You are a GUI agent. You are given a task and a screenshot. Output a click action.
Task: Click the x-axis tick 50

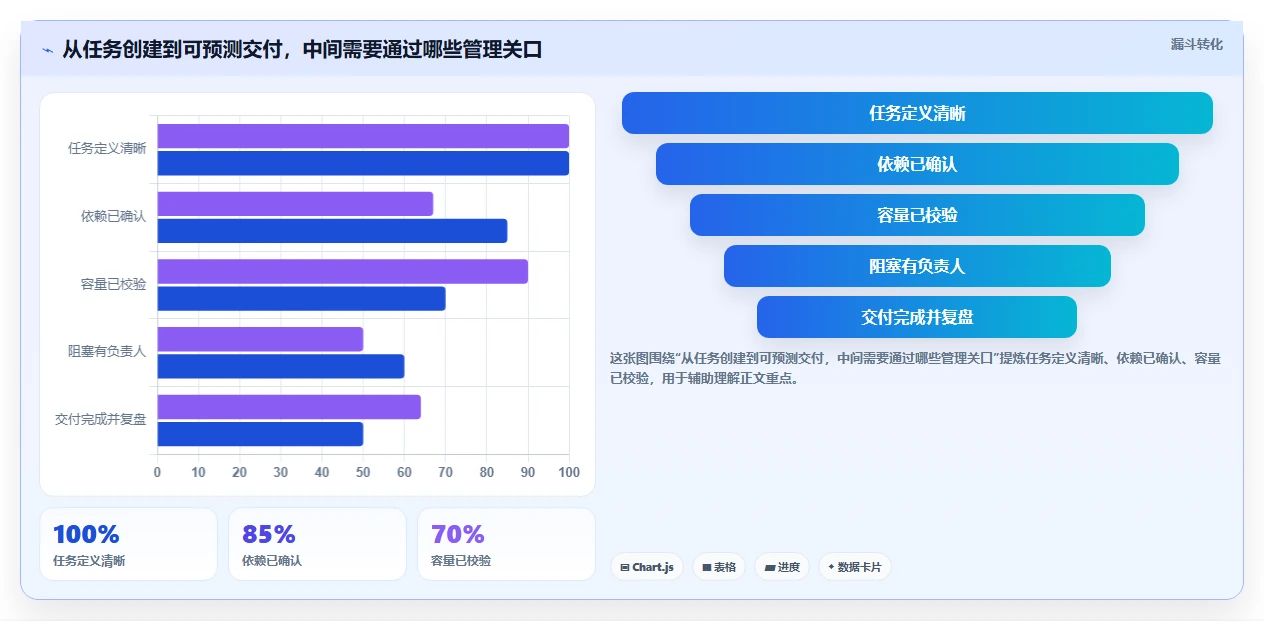tap(363, 472)
